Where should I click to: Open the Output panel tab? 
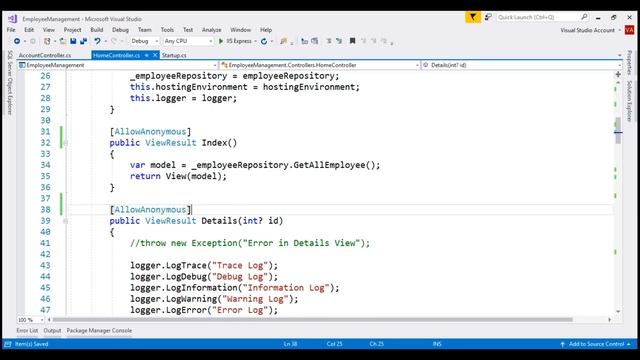52,331
